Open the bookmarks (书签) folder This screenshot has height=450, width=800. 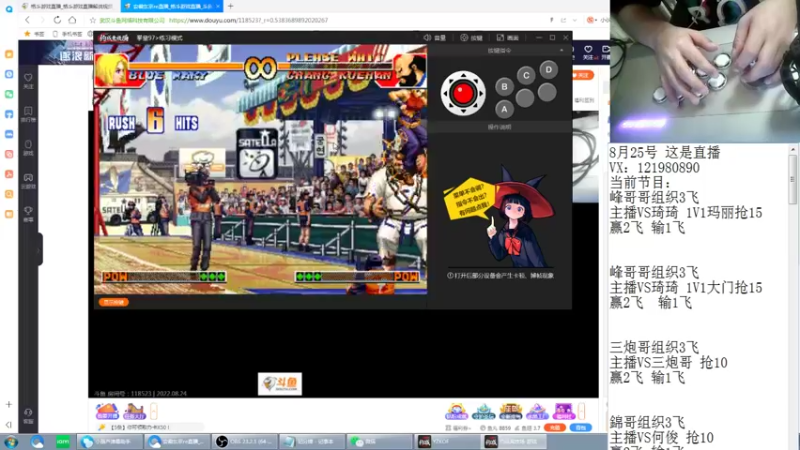point(35,34)
